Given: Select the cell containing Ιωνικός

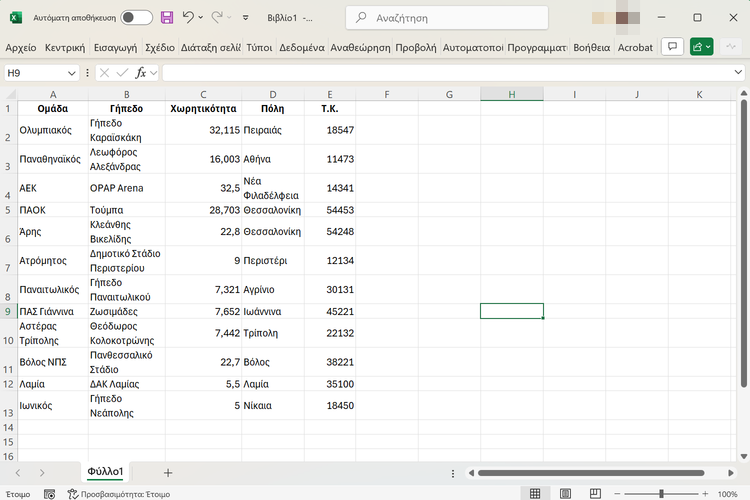Looking at the screenshot, I should coord(53,406).
